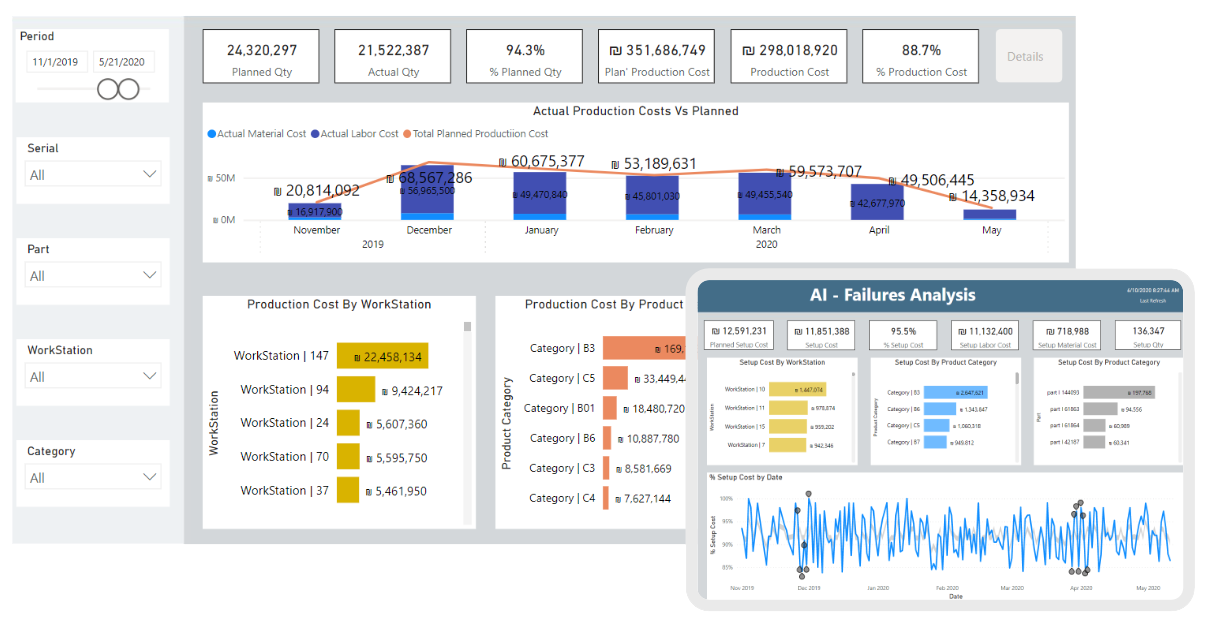Grab the right handle of Period slider
1208x620 pixels.
[x=128, y=89]
